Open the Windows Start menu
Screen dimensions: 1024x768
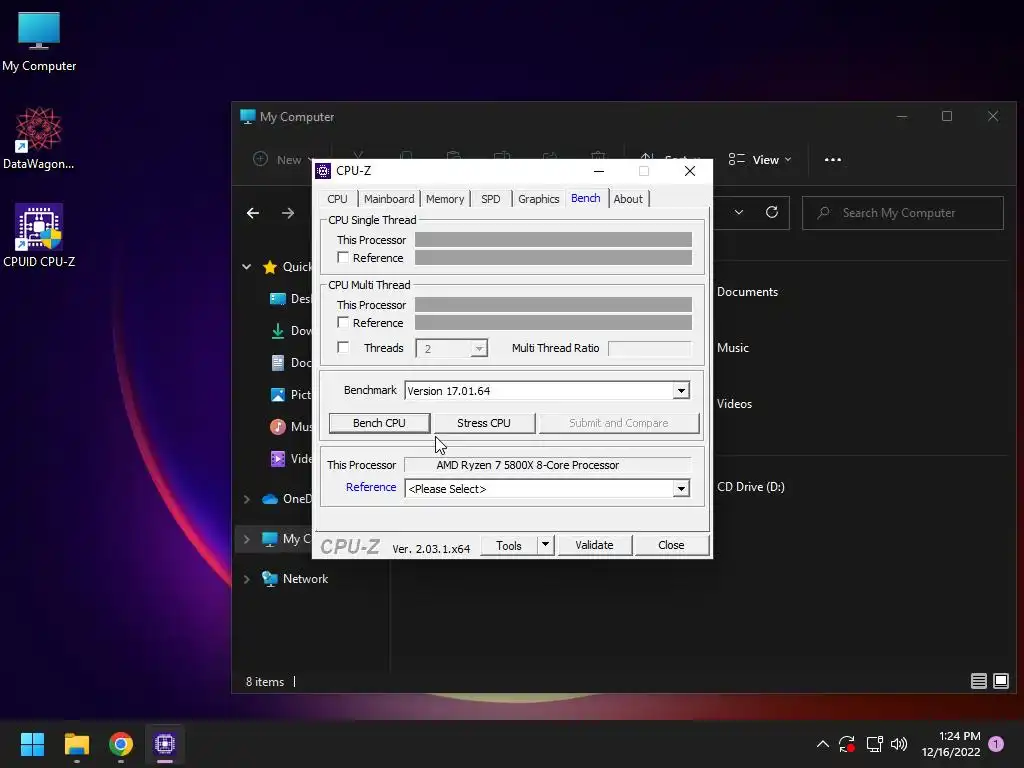(x=32, y=744)
